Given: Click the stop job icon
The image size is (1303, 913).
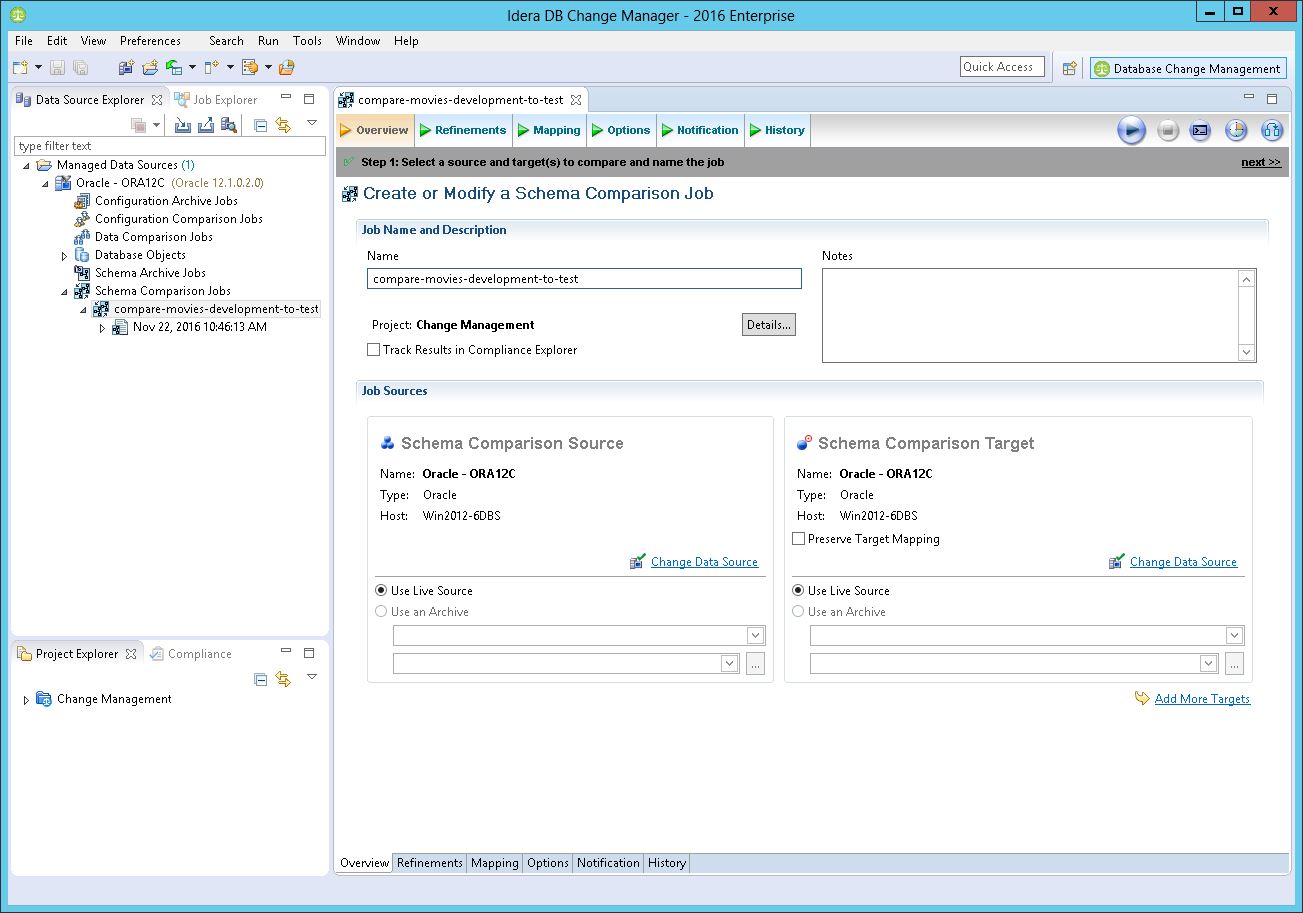Looking at the screenshot, I should click(x=1168, y=130).
